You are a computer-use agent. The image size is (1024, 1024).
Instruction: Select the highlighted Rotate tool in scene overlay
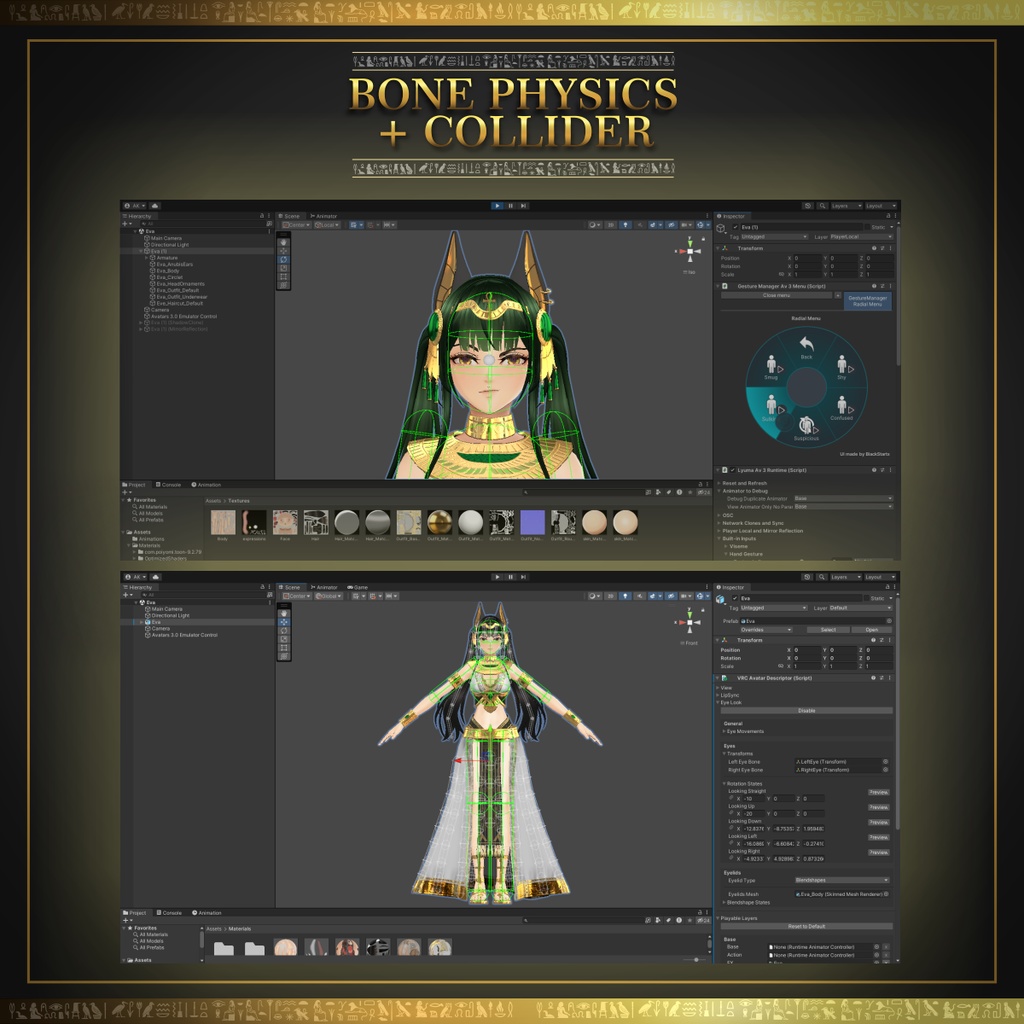[283, 259]
